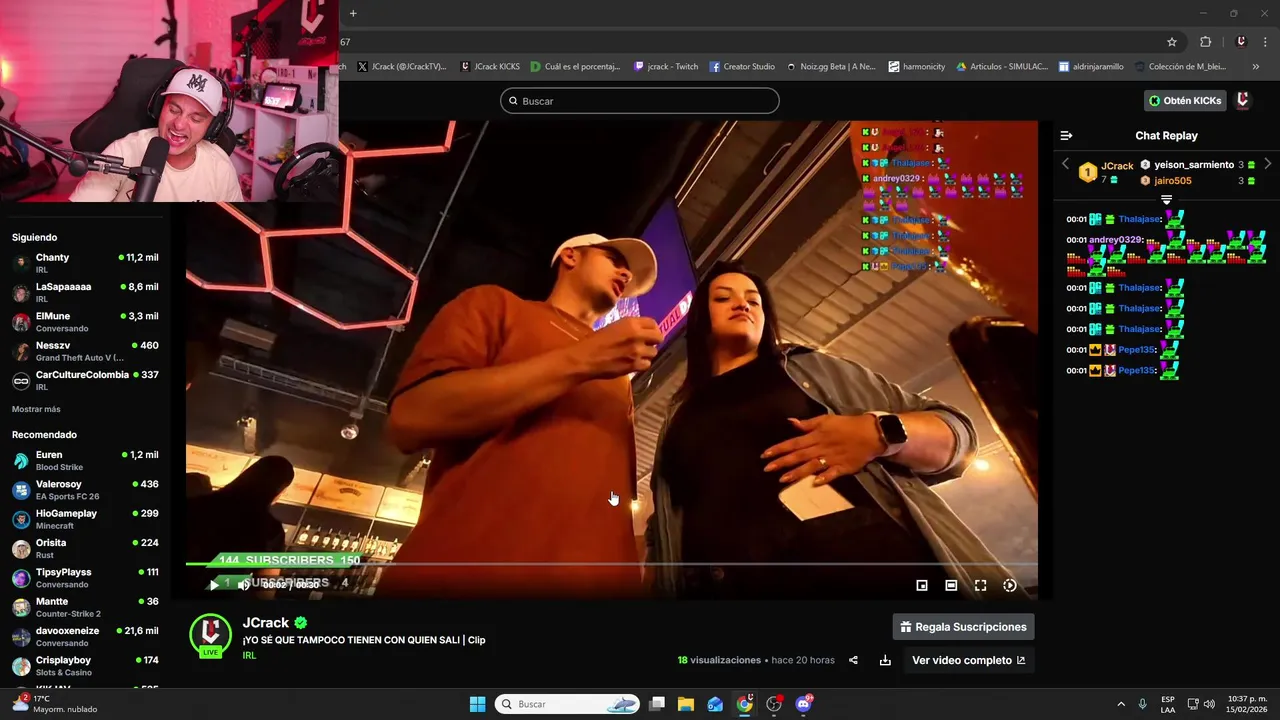Open CarCultureColombia channel in sidebar
Viewport: 1280px width, 720px height.
coord(85,380)
